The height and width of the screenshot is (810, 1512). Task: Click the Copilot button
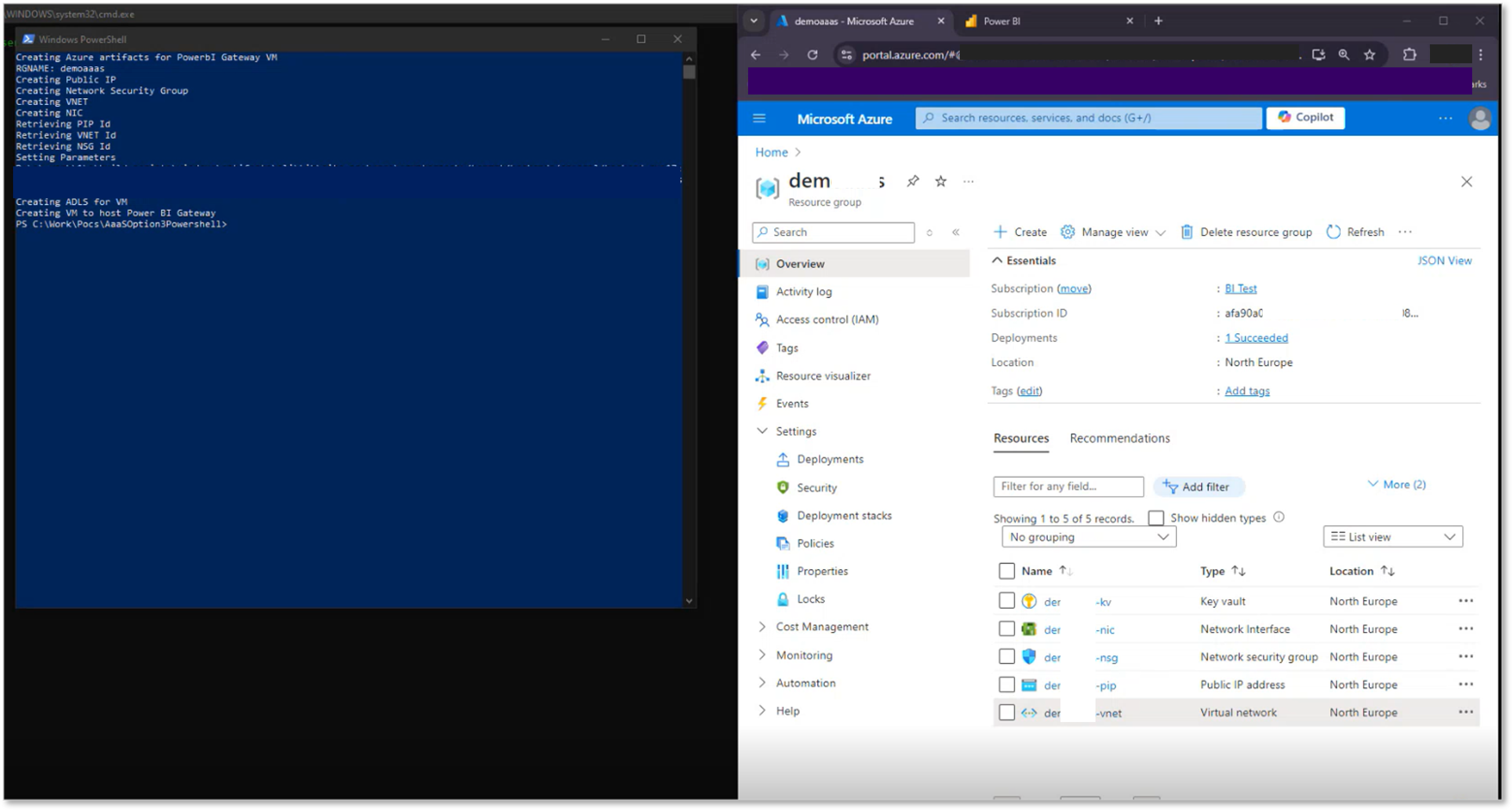(1305, 118)
